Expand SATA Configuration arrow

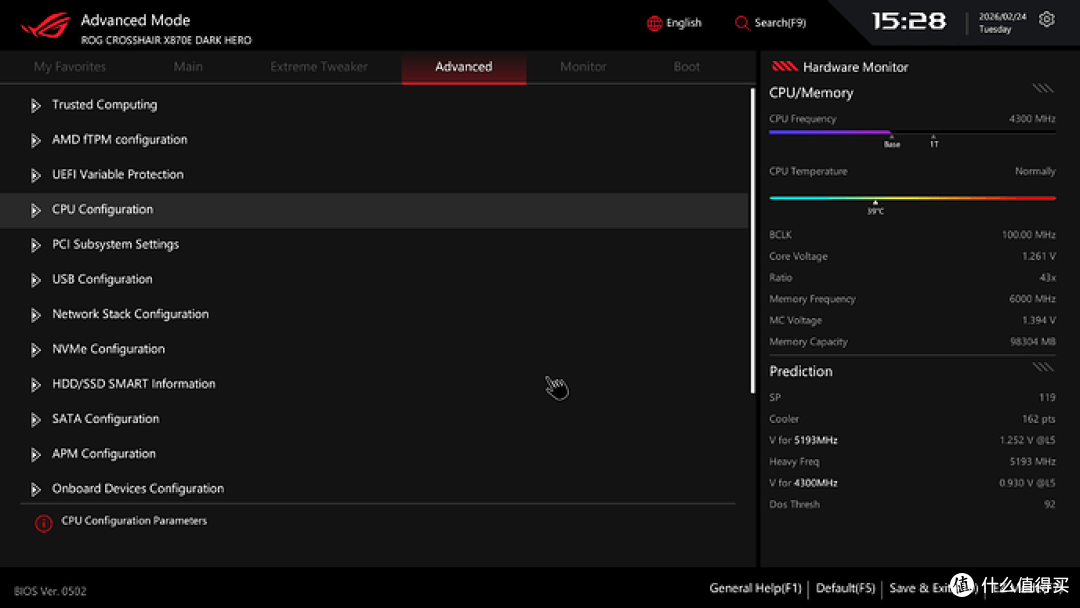(36, 419)
